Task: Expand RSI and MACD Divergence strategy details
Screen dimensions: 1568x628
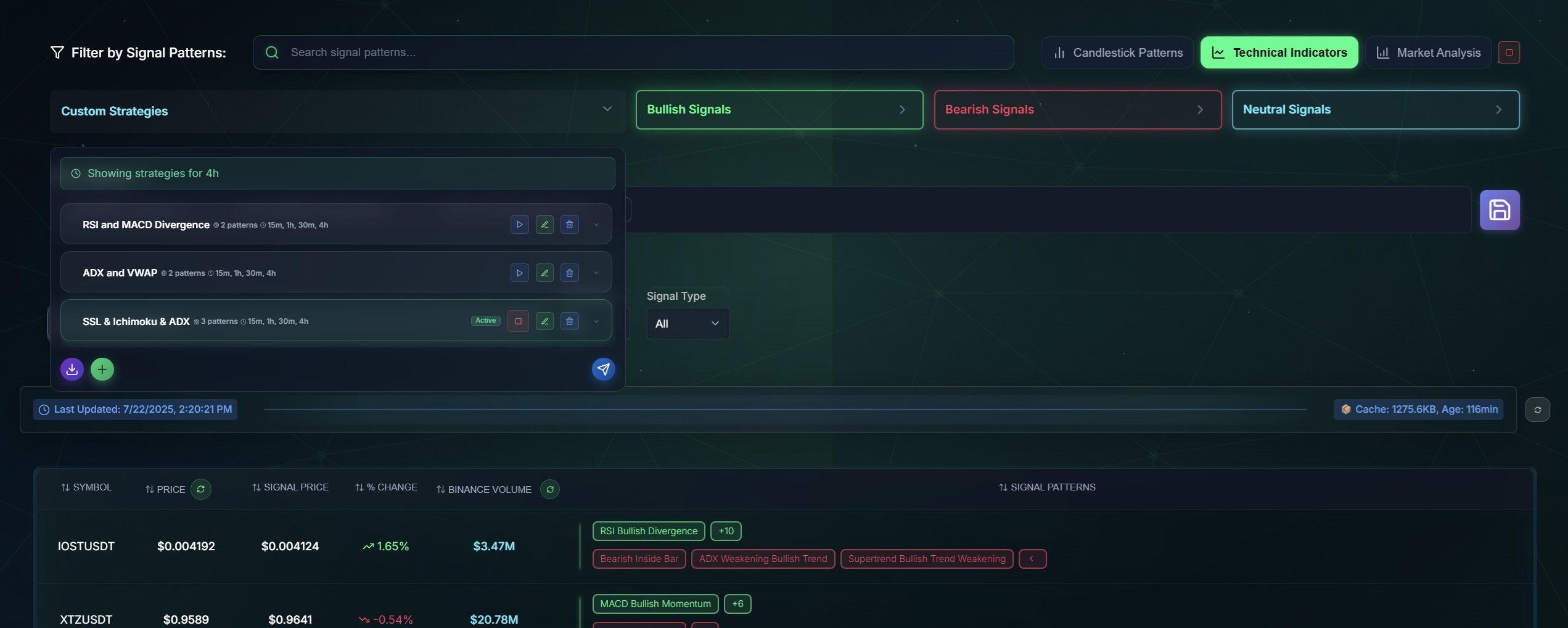Action: [596, 225]
